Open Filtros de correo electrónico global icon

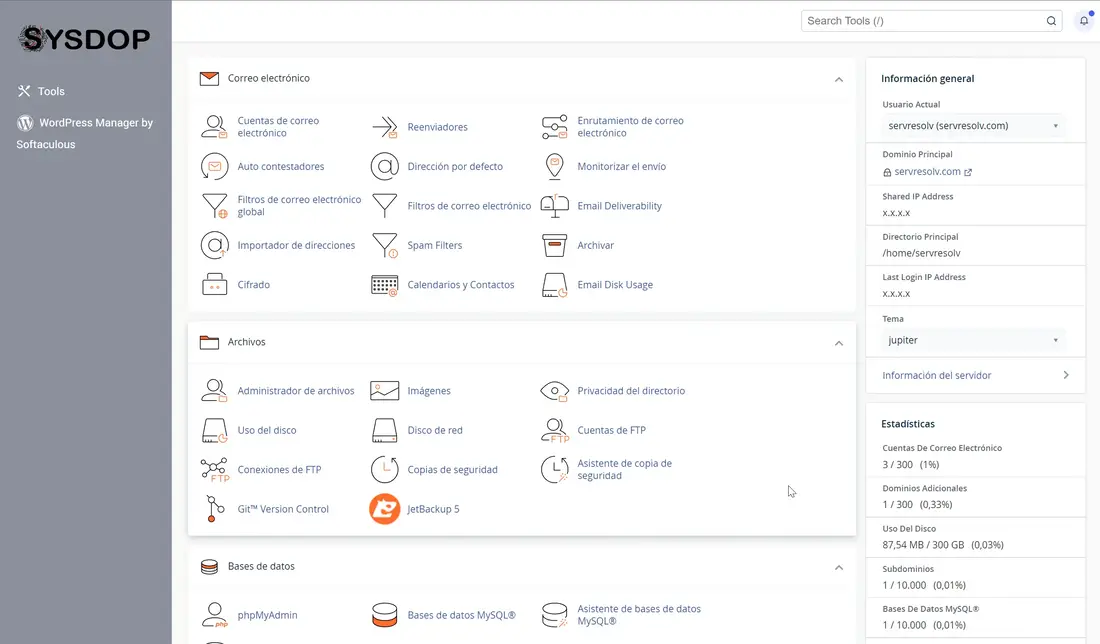214,206
